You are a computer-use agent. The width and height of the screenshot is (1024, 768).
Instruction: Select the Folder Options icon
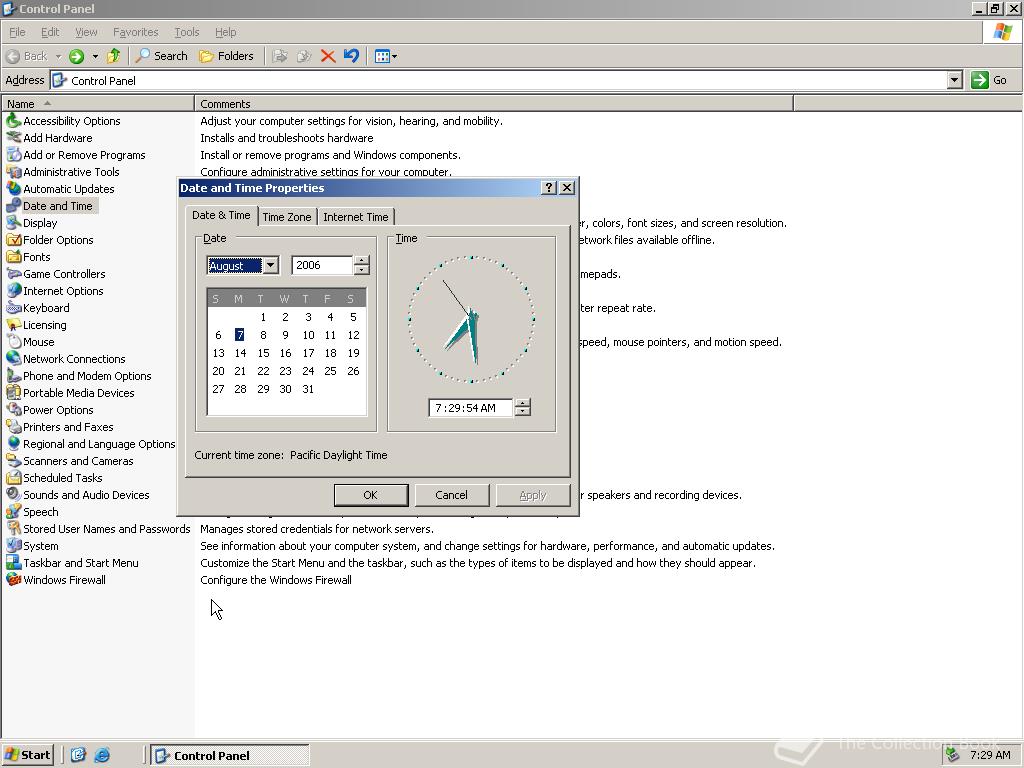14,240
